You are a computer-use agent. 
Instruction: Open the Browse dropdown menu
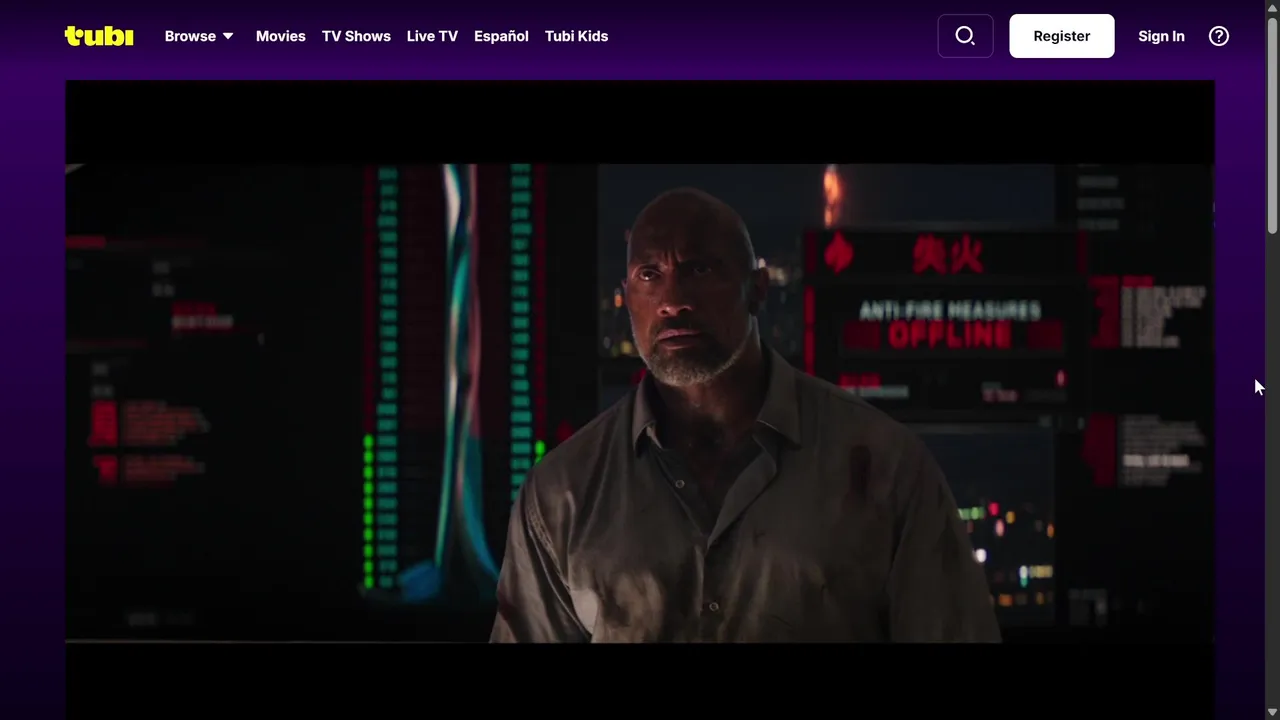point(199,36)
